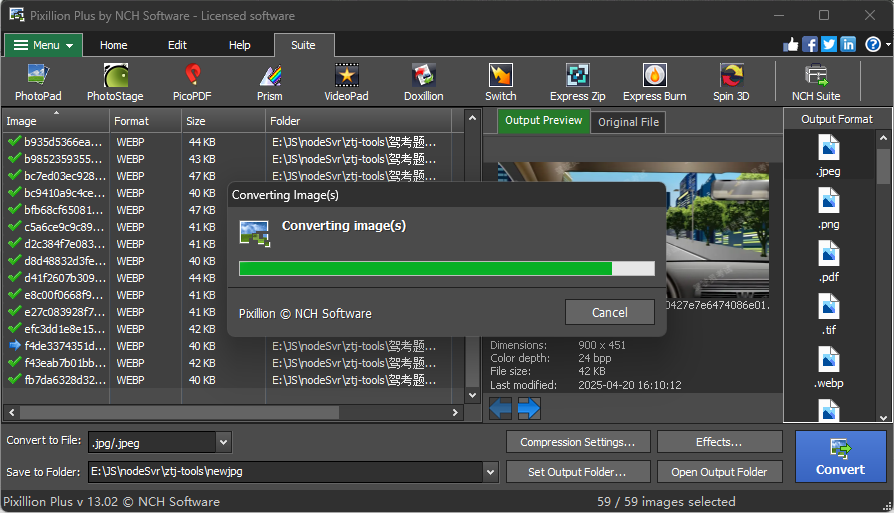Click Set Output Folder button
The width and height of the screenshot is (894, 513).
[x=578, y=472]
